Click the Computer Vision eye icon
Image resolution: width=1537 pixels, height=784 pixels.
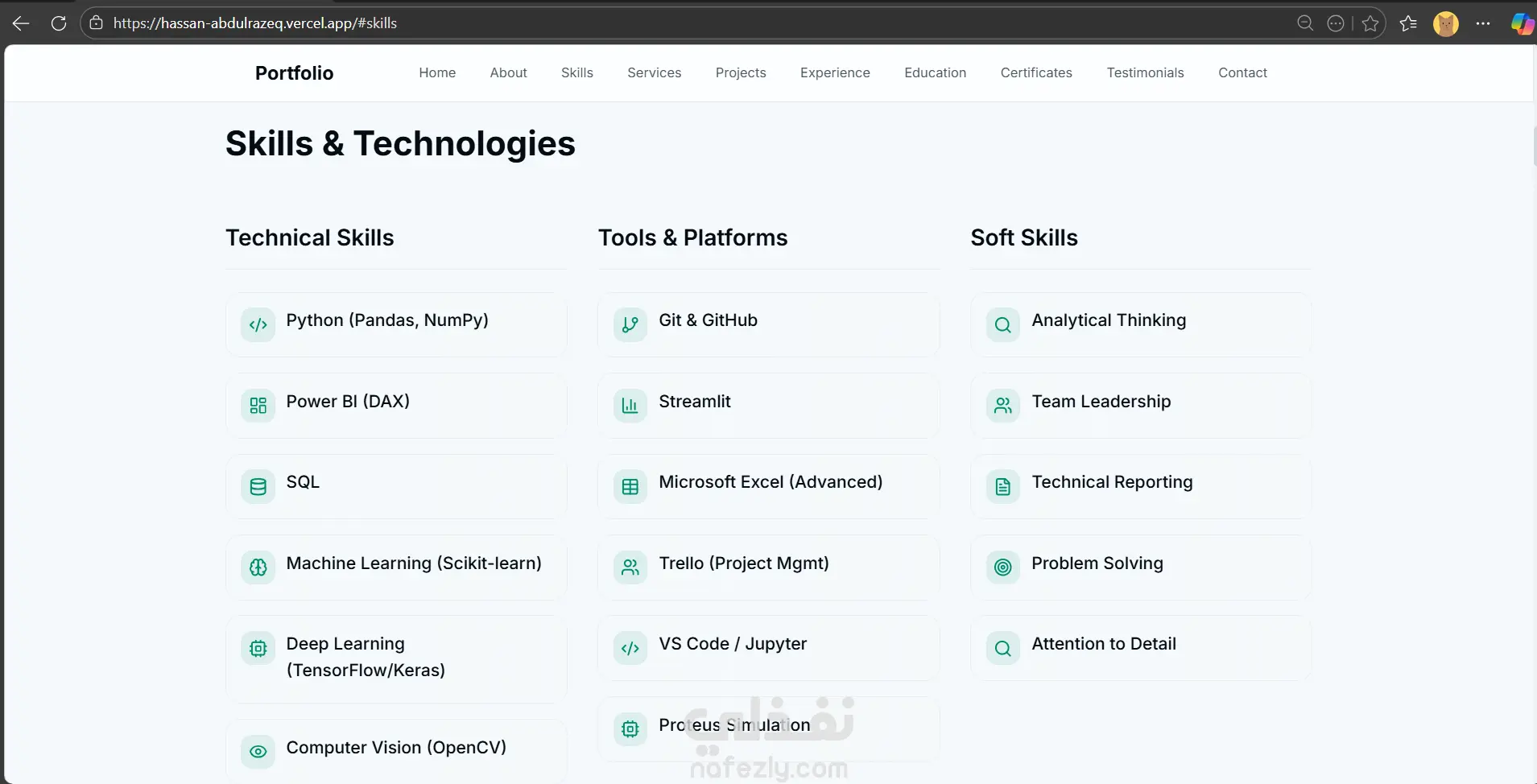tap(258, 752)
